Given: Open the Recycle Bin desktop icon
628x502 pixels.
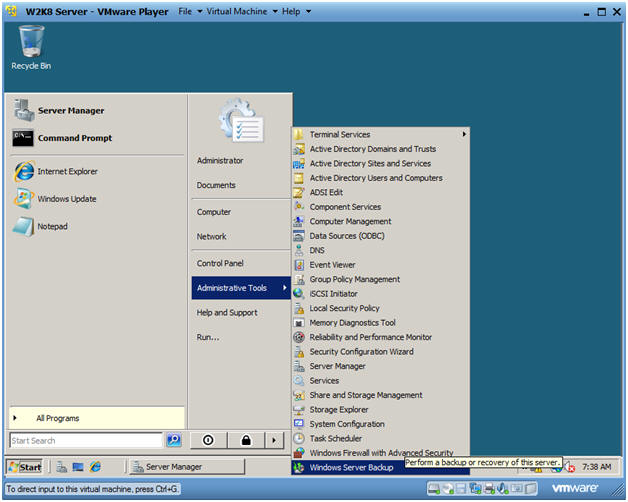Looking at the screenshot, I should [31, 48].
